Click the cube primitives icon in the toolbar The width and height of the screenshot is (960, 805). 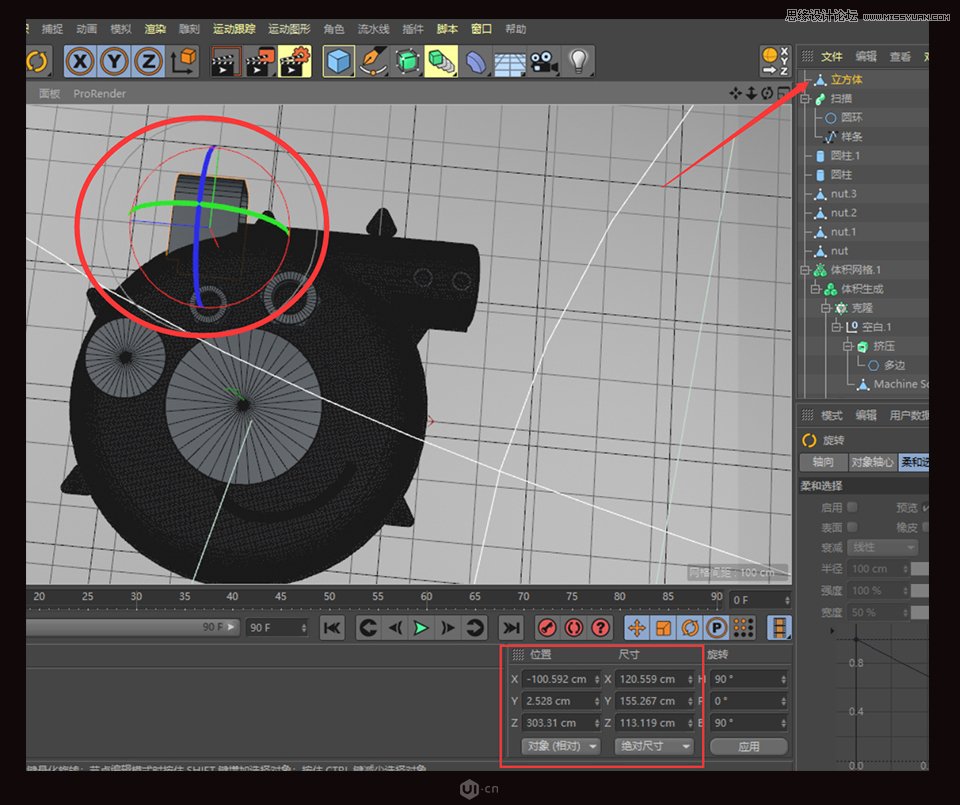coord(337,62)
